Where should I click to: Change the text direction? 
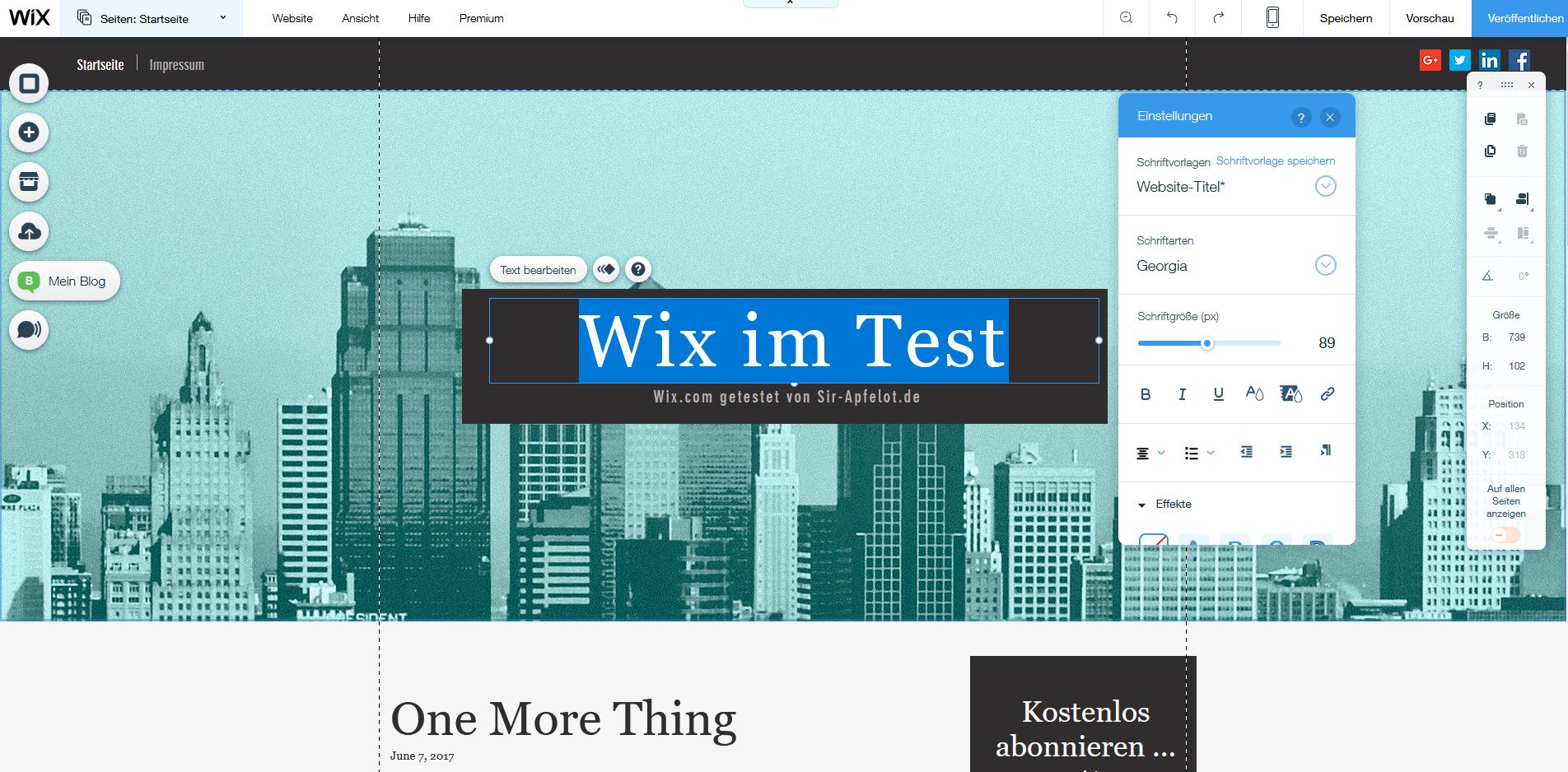point(1325,451)
